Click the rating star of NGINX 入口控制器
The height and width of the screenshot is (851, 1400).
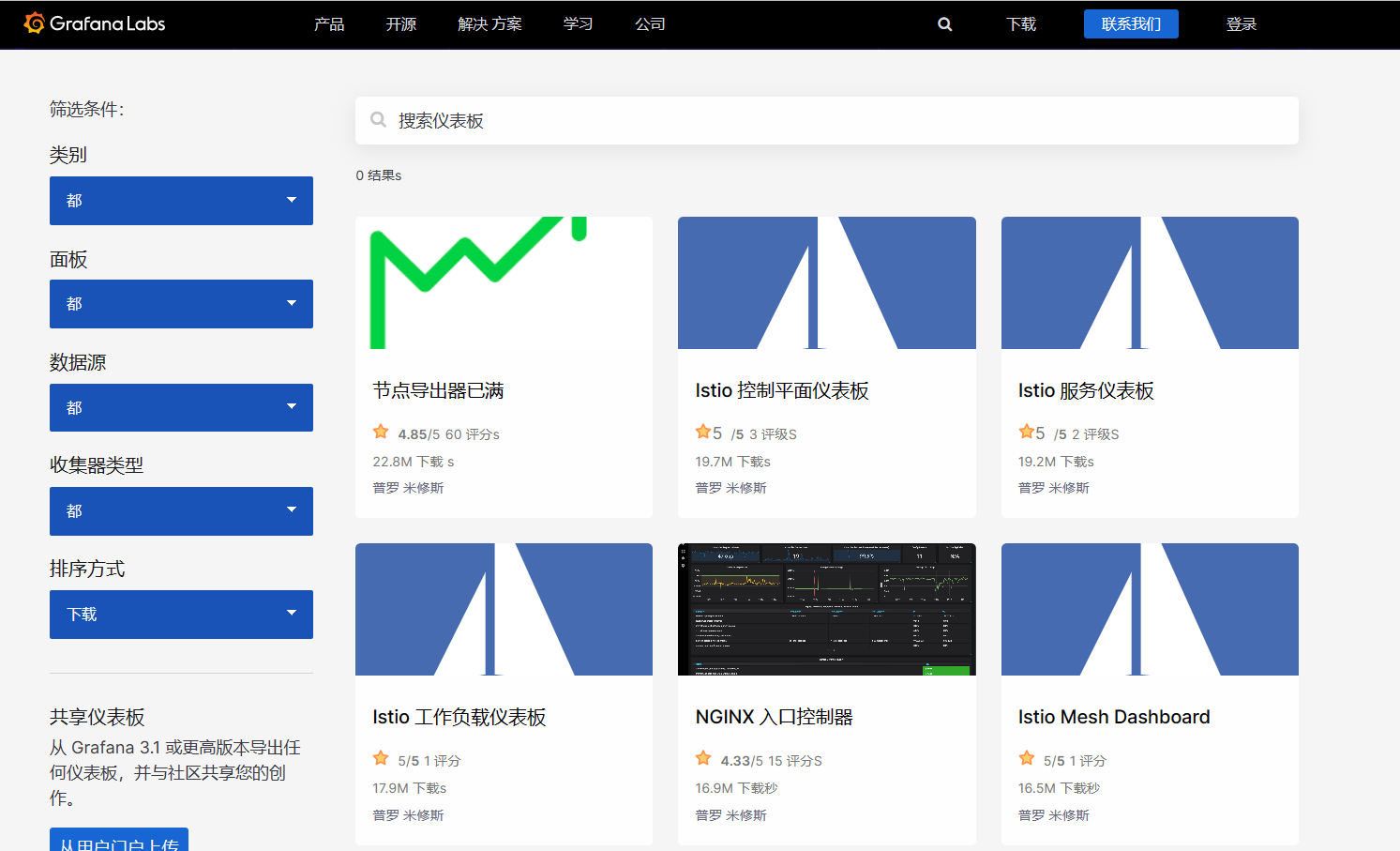pyautogui.click(x=703, y=758)
